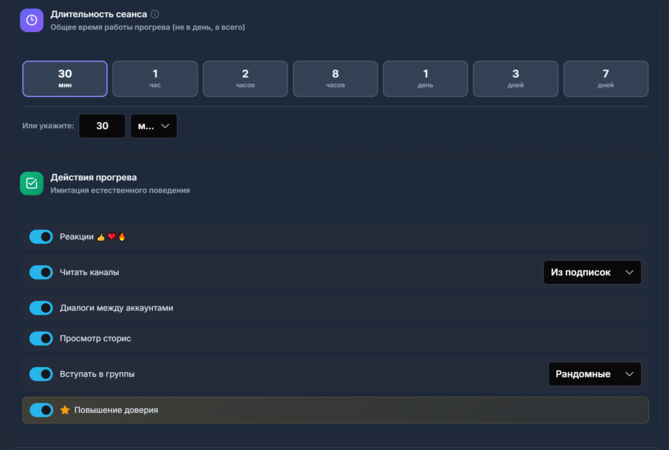
Task: Click the custom duration input field
Action: click(102, 126)
